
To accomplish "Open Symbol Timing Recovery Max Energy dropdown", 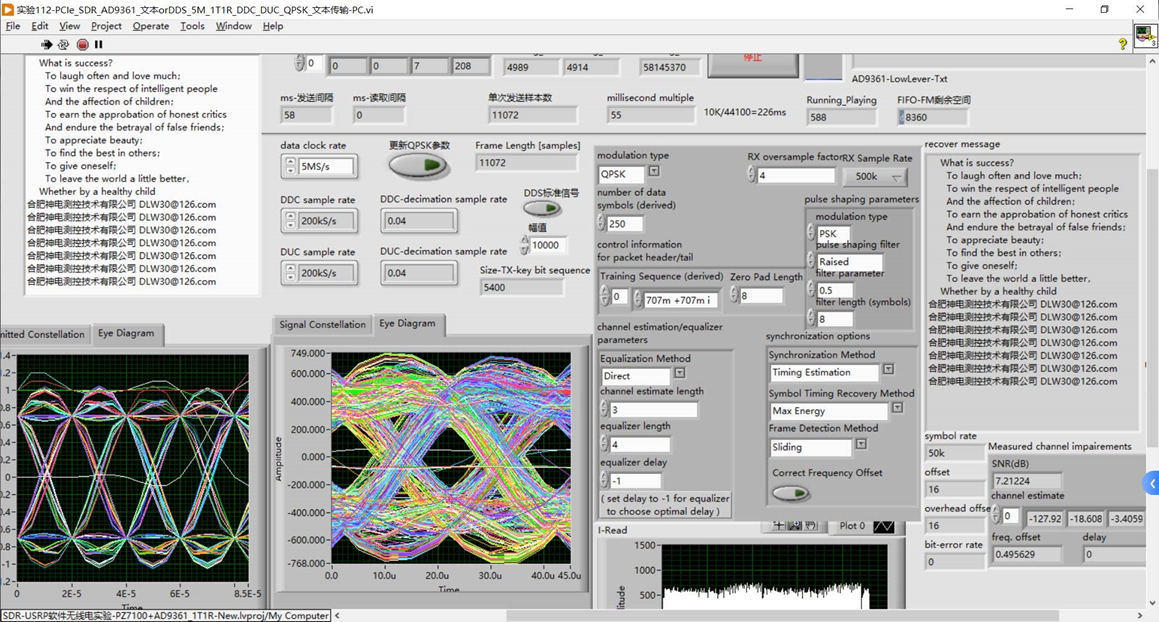I will [897, 408].
